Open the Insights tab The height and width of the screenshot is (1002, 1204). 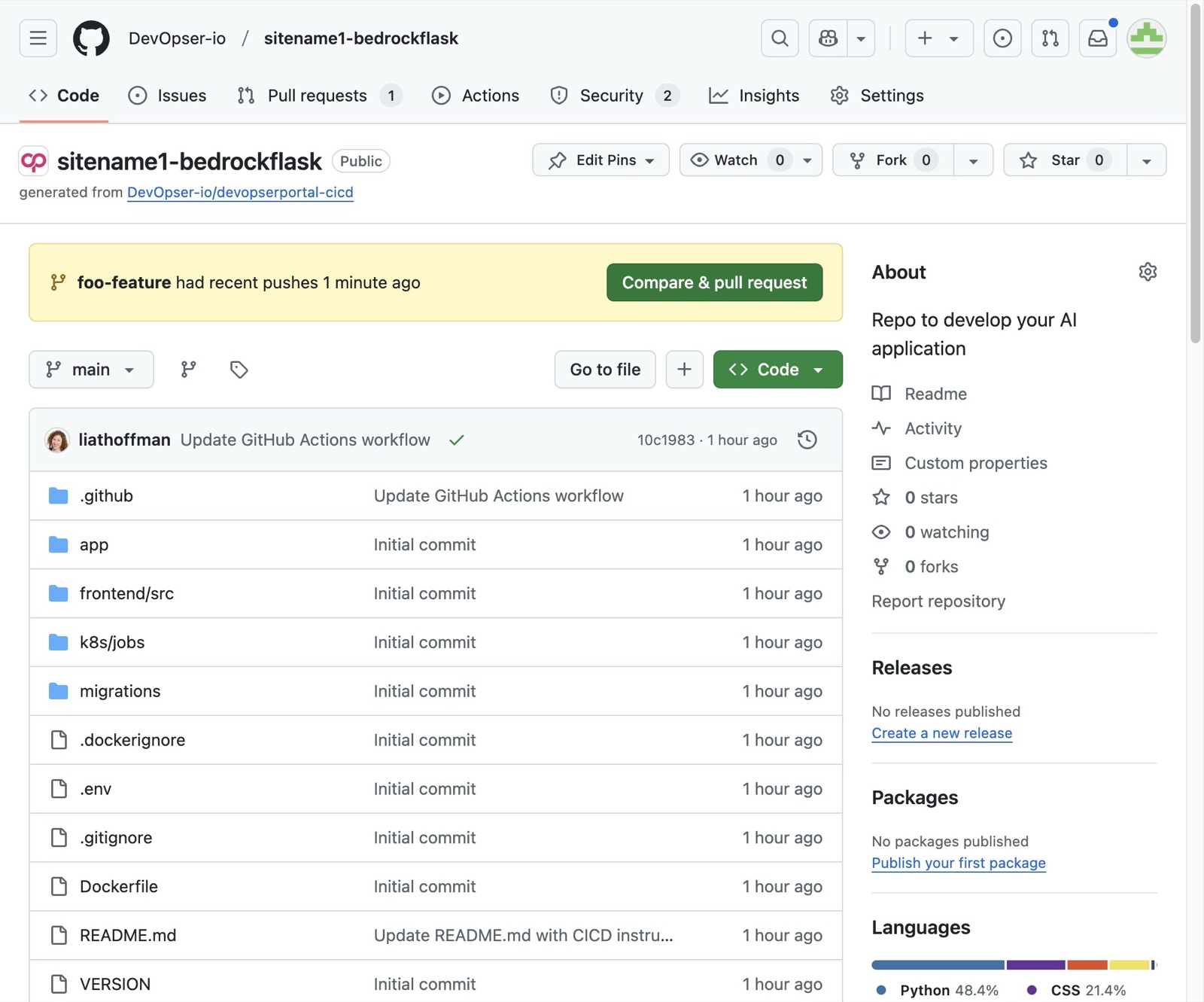click(754, 96)
